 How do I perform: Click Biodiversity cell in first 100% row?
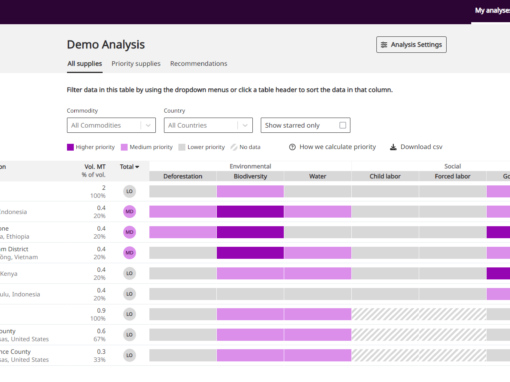point(250,191)
